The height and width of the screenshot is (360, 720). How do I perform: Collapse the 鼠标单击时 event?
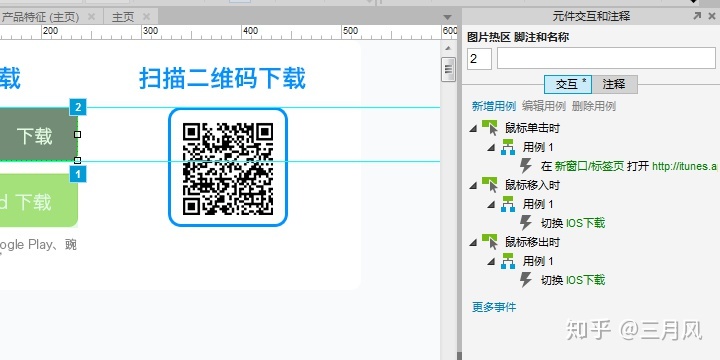coord(473,129)
